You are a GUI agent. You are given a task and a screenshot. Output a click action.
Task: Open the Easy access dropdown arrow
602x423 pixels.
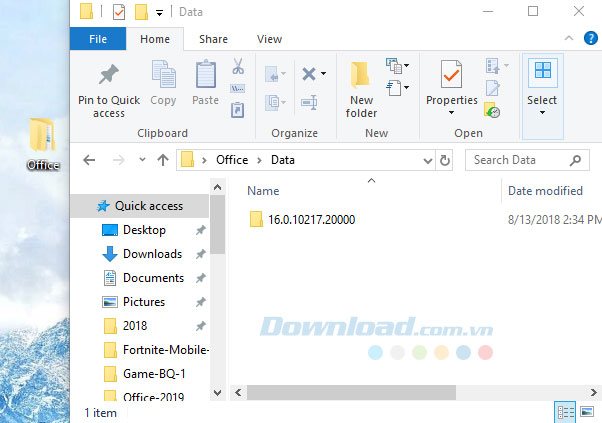point(406,88)
